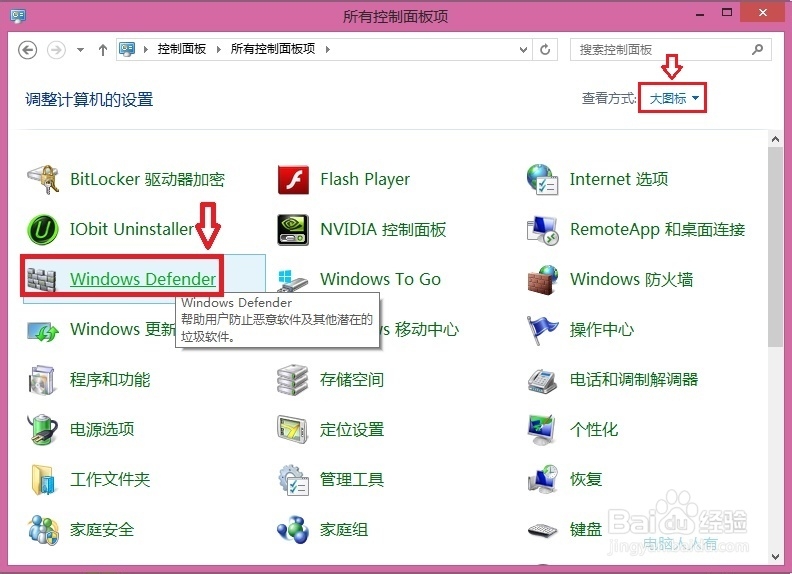Image resolution: width=792 pixels, height=574 pixels.
Task: Open the recent locations dropdown arrow
Action: (80, 50)
